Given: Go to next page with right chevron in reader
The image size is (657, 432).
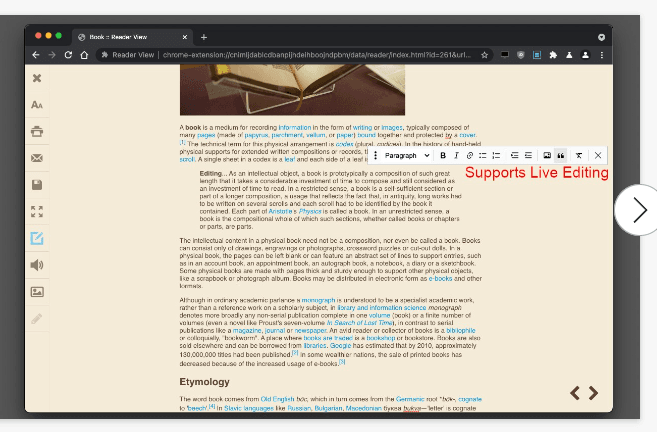Looking at the screenshot, I should point(593,393).
